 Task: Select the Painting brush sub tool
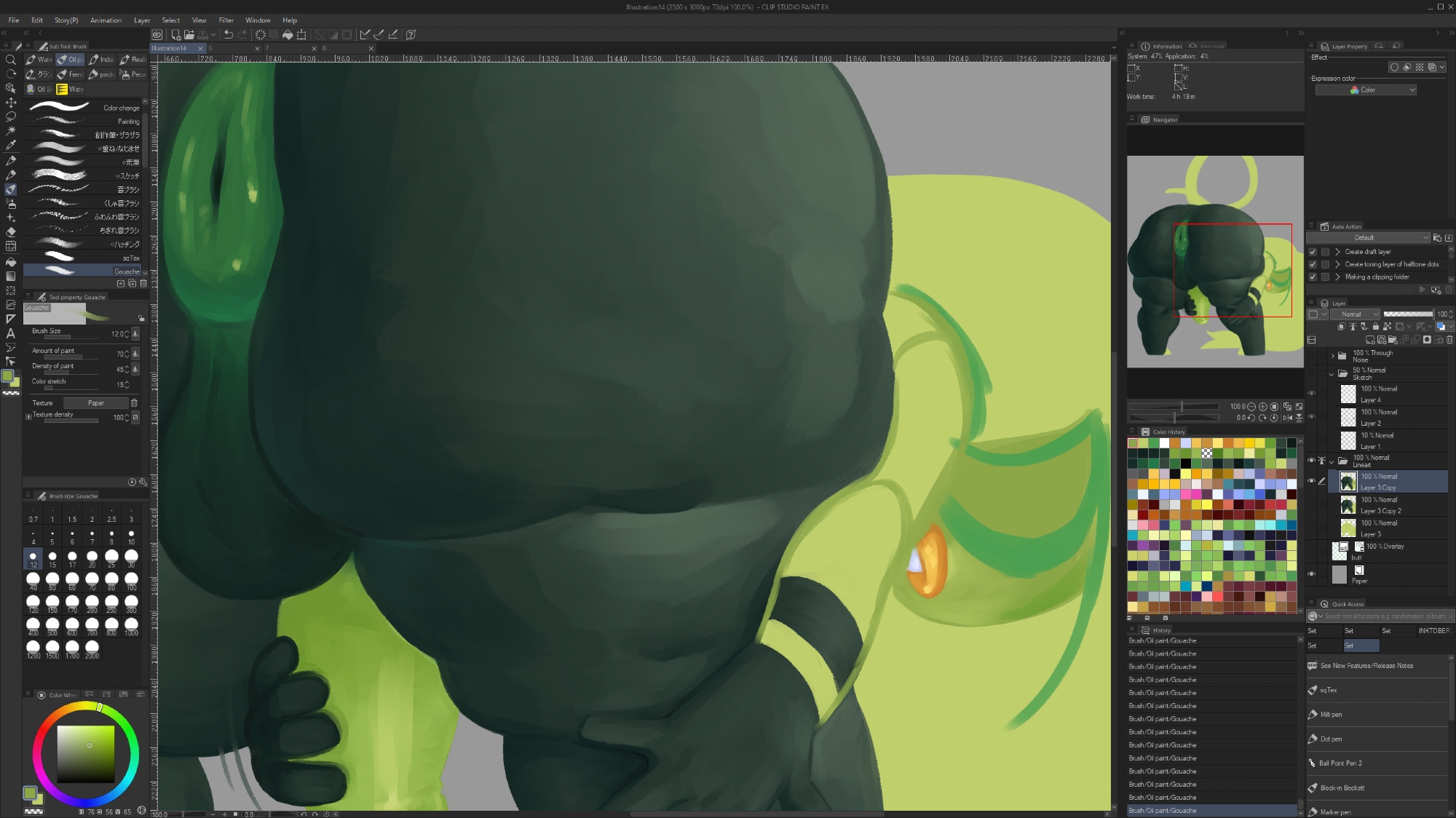(x=87, y=122)
